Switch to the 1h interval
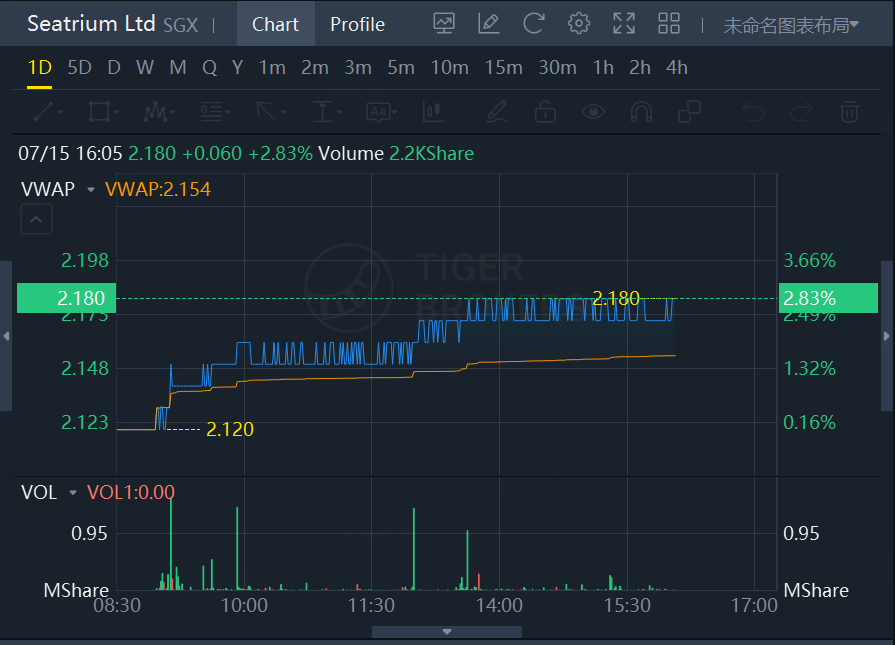The height and width of the screenshot is (645, 895). tap(603, 68)
